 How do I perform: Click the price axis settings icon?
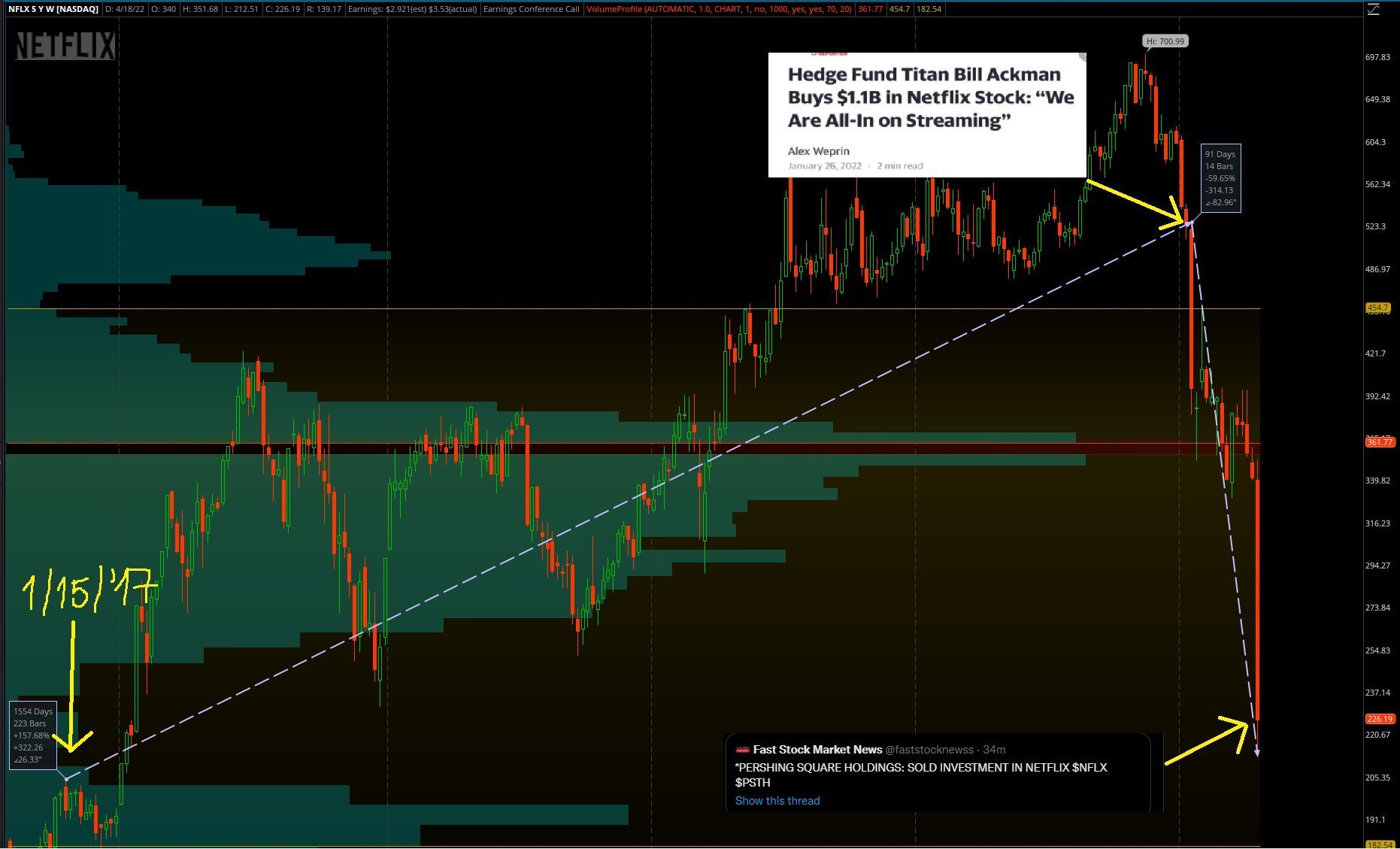pos(1373,9)
